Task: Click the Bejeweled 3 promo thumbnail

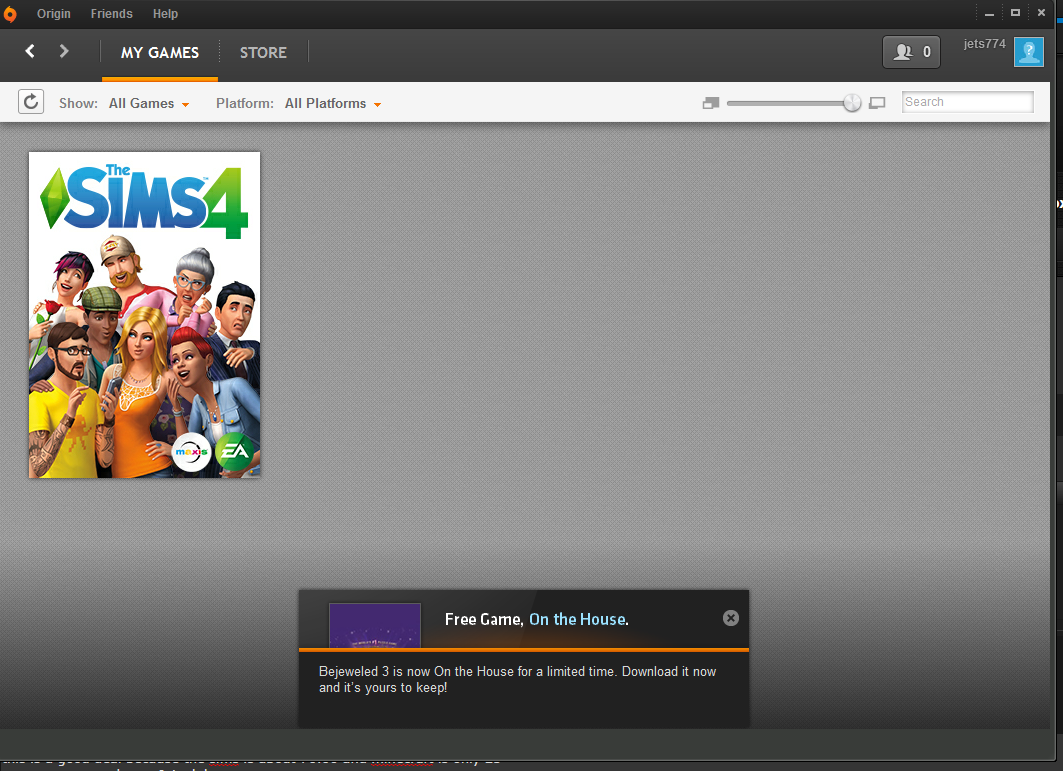Action: coord(375,625)
